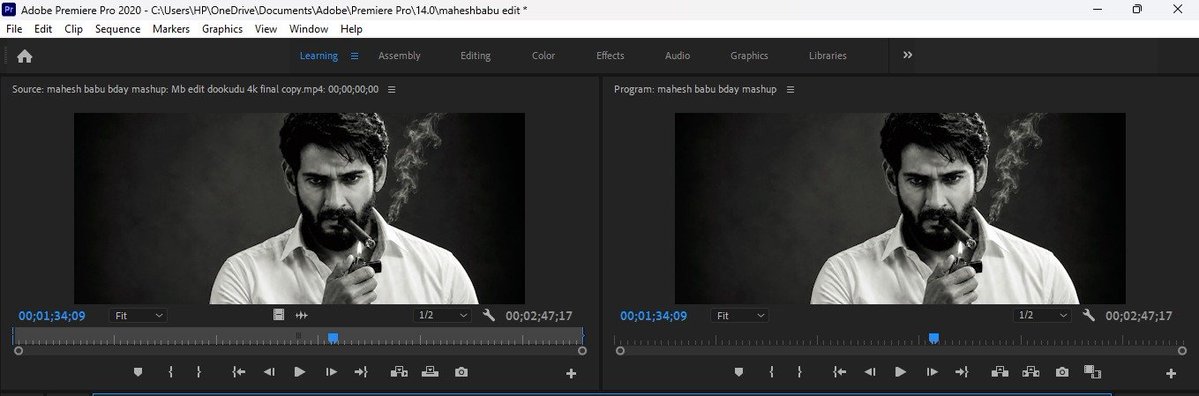Switch to Effects workspace
The height and width of the screenshot is (396, 1199).
pyautogui.click(x=610, y=56)
